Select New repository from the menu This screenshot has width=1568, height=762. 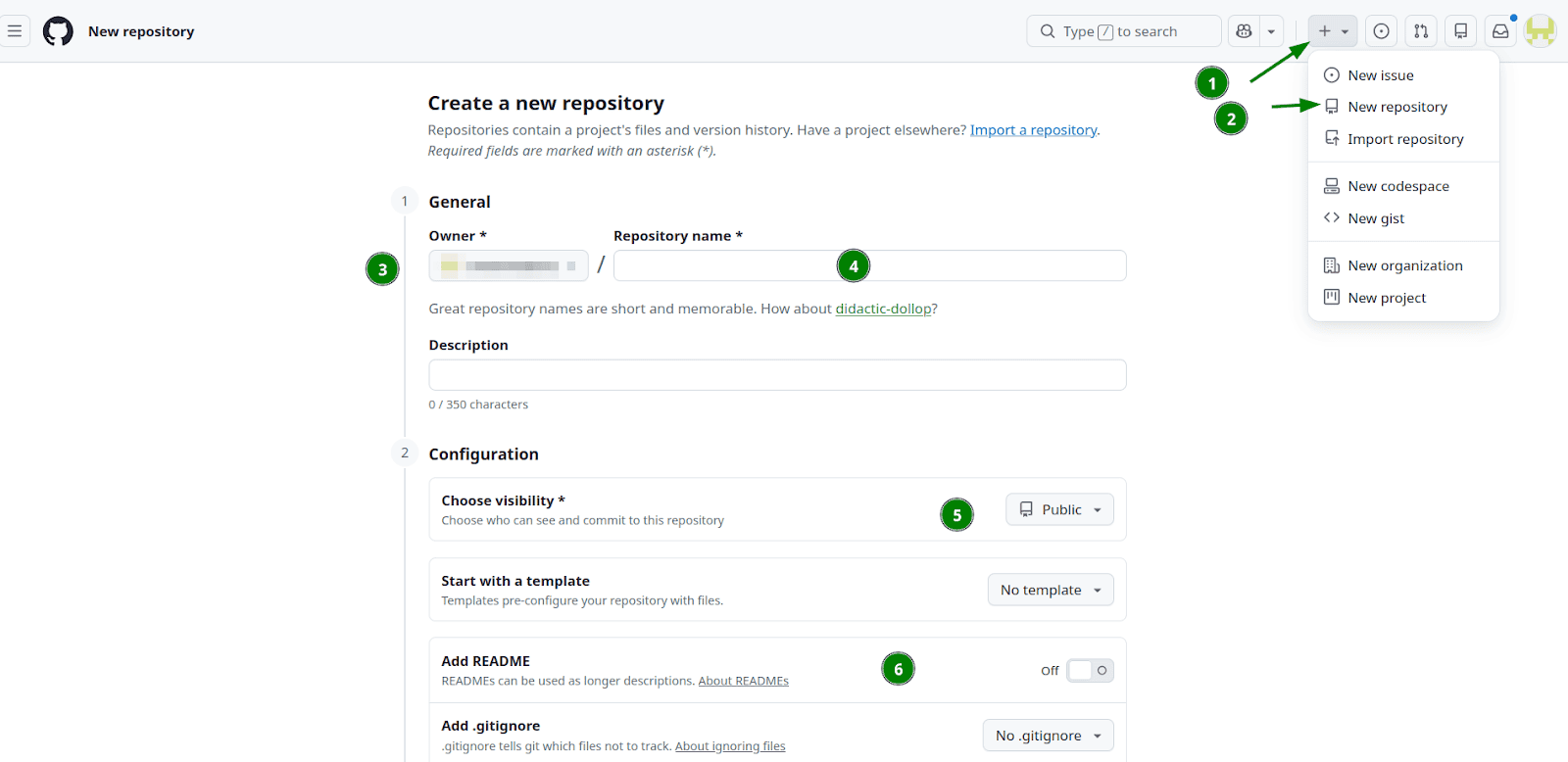[x=1403, y=107]
